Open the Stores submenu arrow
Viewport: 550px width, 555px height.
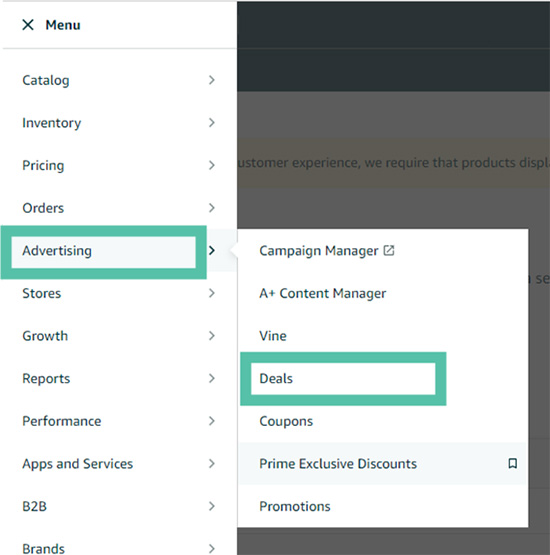point(212,293)
